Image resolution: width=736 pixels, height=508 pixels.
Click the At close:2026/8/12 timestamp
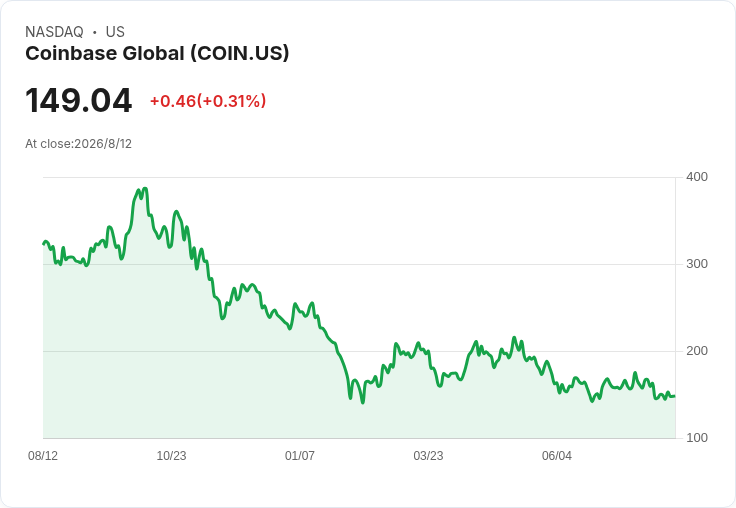(78, 144)
